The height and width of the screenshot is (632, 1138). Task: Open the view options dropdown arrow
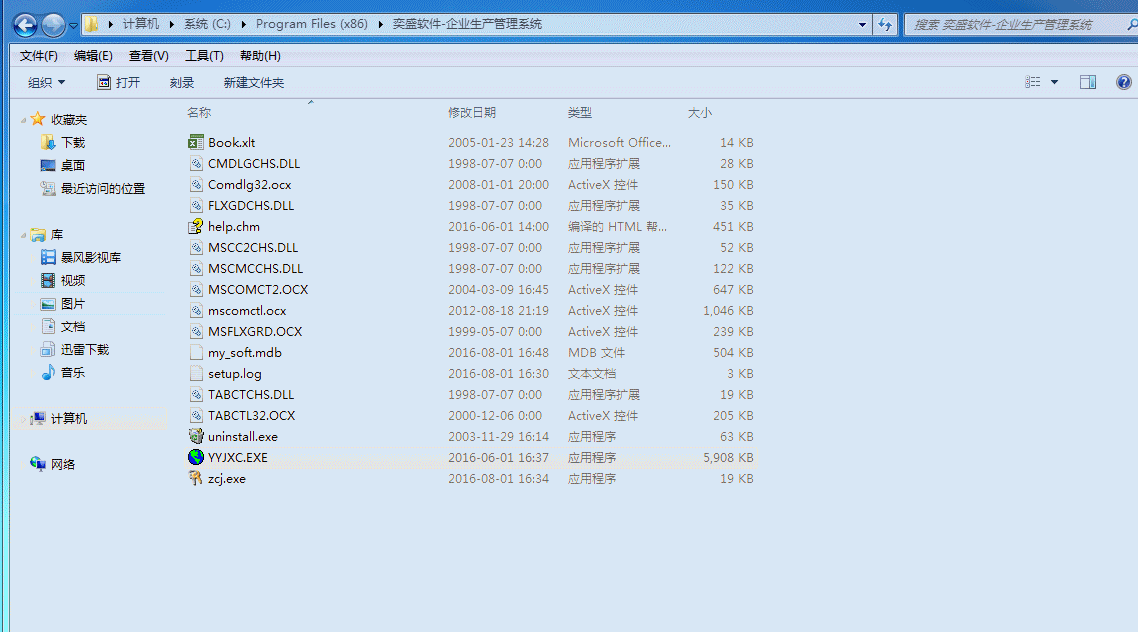[1055, 82]
